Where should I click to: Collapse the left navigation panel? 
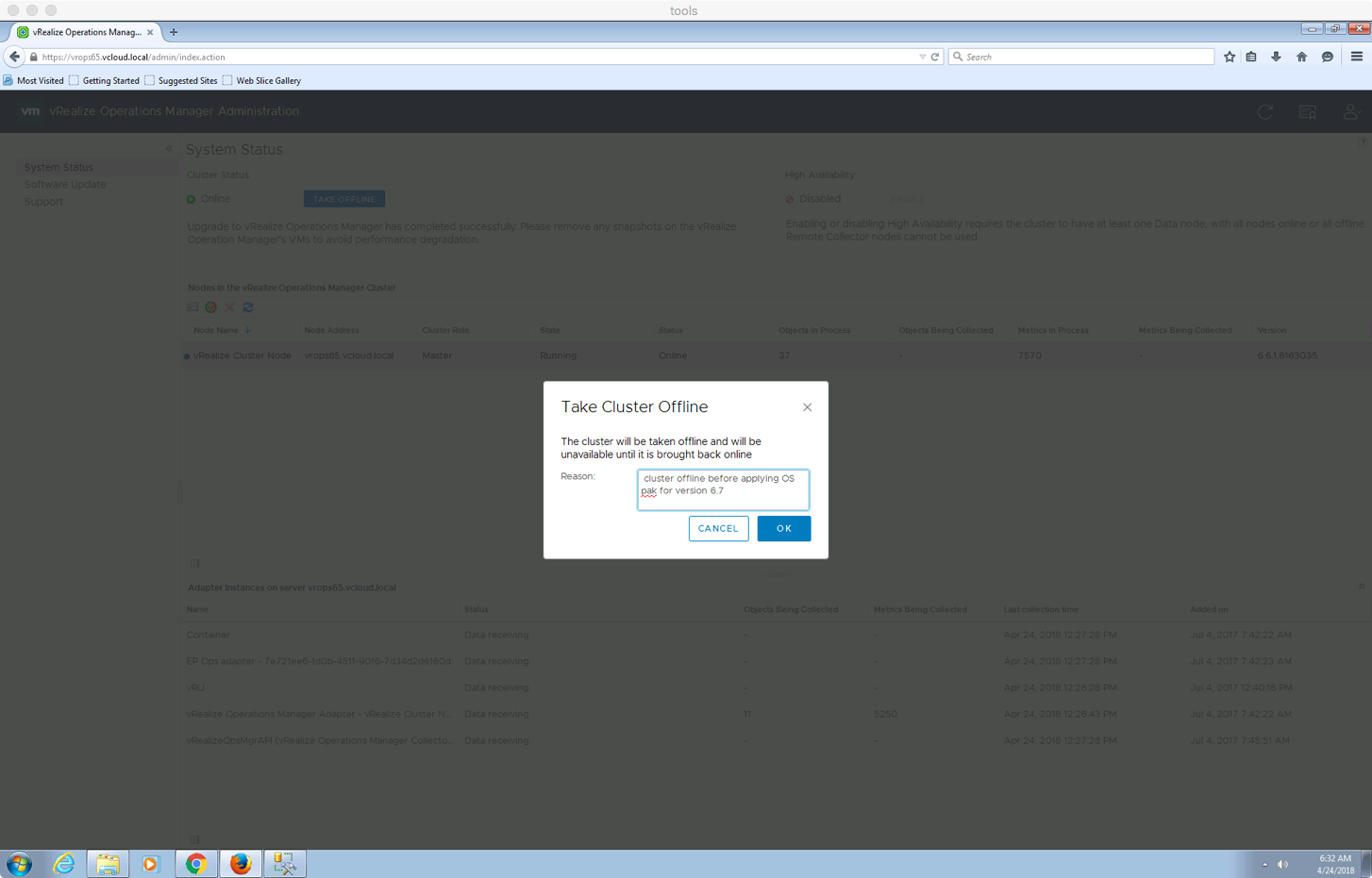coord(169,148)
